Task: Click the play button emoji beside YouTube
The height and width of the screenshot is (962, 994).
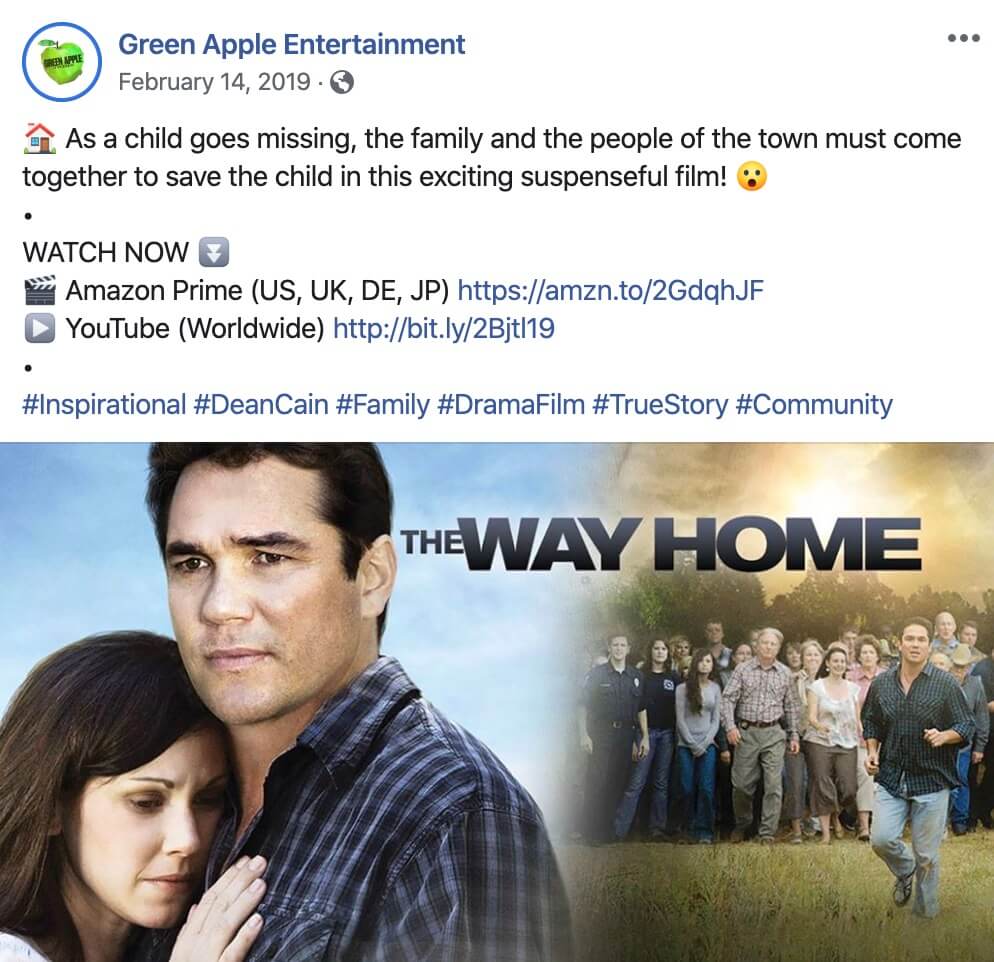Action: 40,328
